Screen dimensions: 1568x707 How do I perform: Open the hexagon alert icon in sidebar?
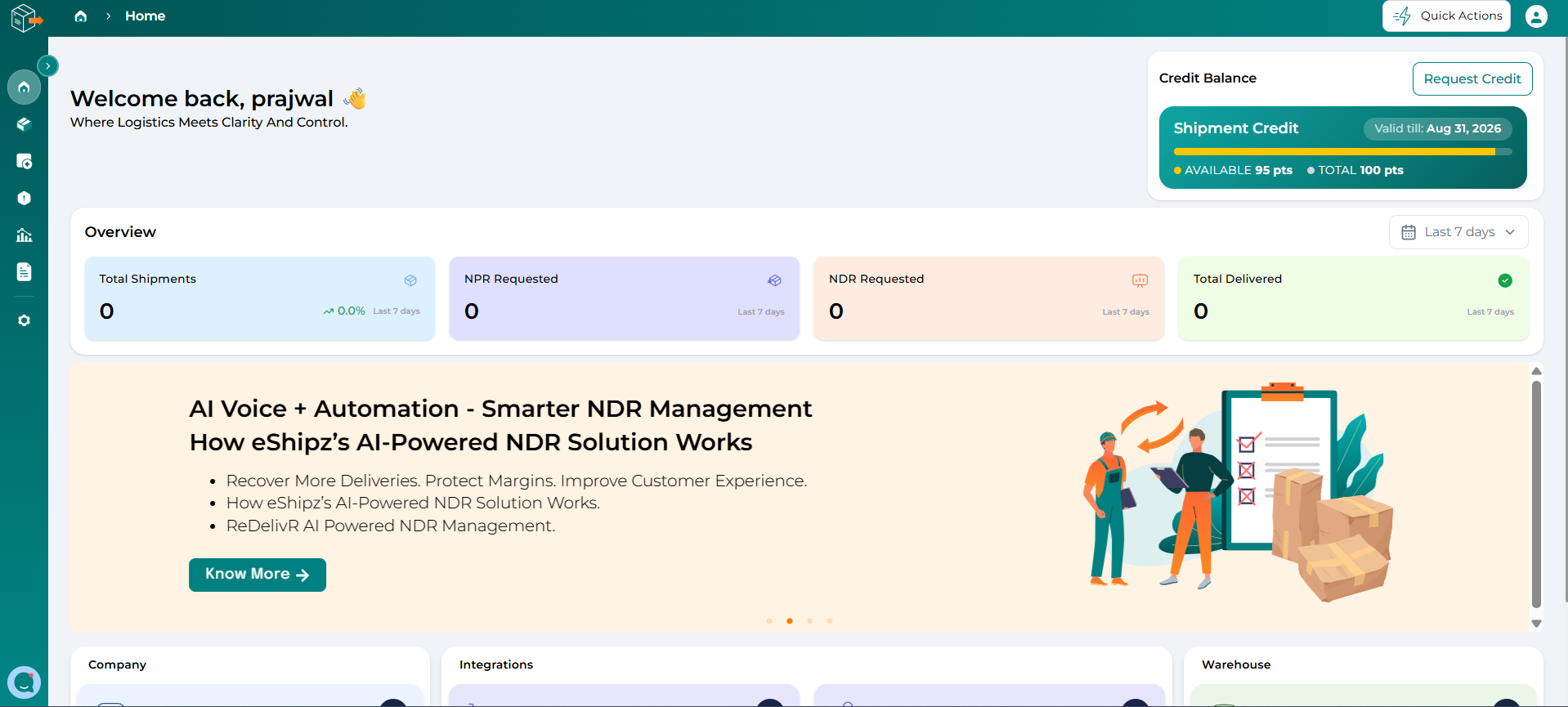[24, 198]
